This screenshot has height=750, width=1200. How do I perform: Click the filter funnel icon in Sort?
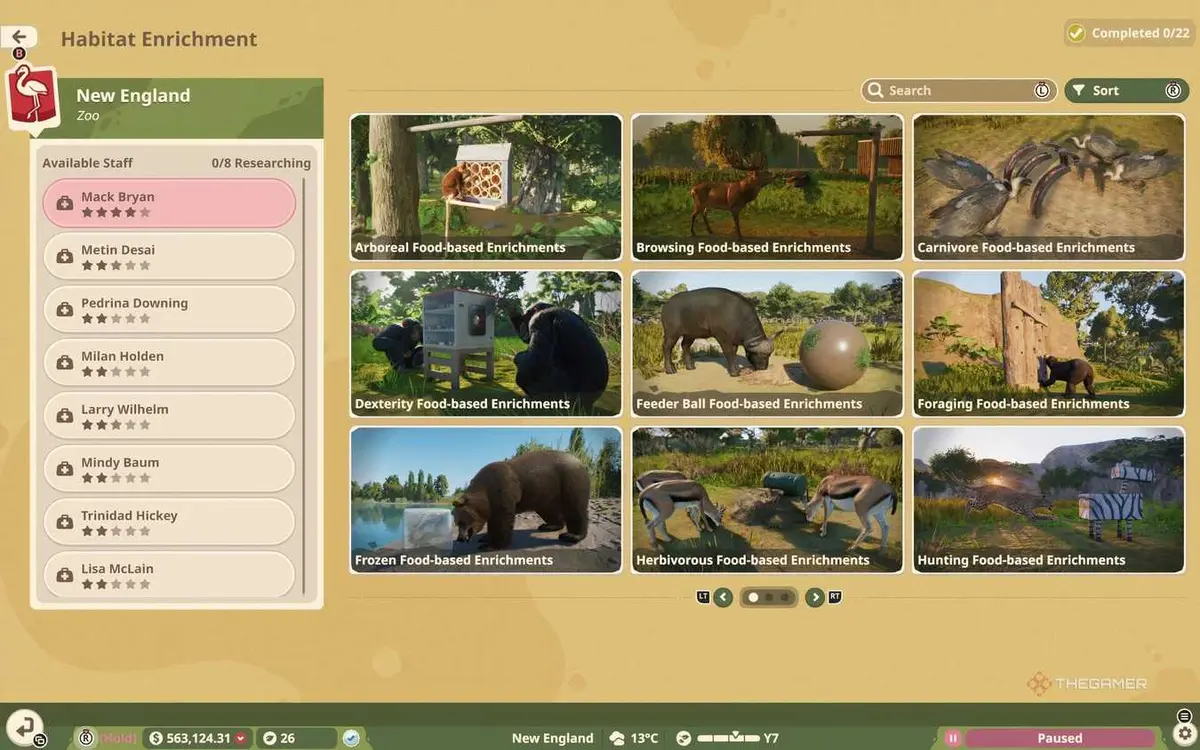click(x=1079, y=90)
